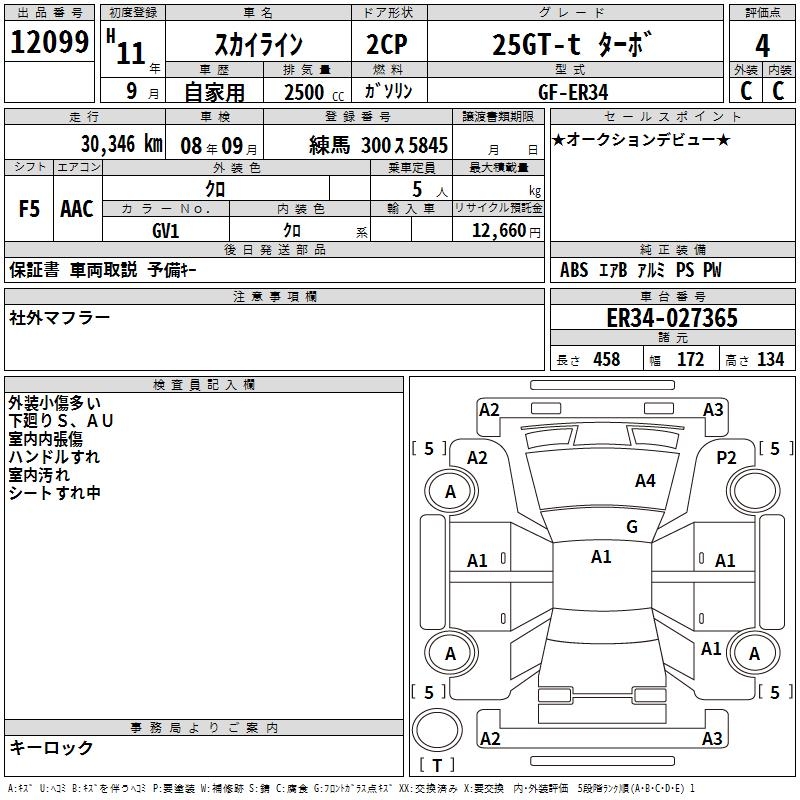Click the grade 25GT-t ターボ
The width and height of the screenshot is (800, 800).
[x=572, y=44]
